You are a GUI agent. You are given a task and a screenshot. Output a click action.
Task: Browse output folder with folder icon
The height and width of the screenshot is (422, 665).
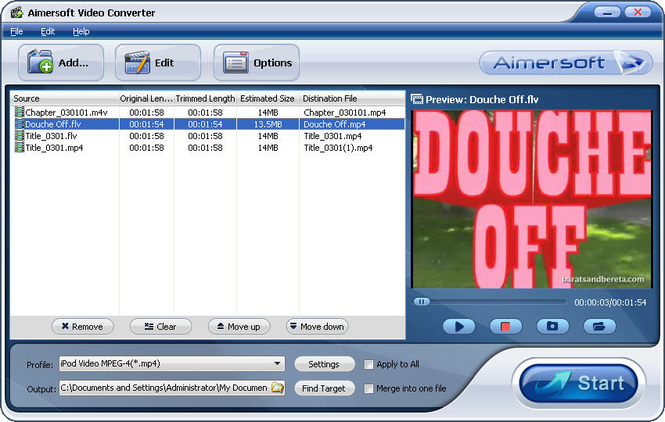pos(277,388)
